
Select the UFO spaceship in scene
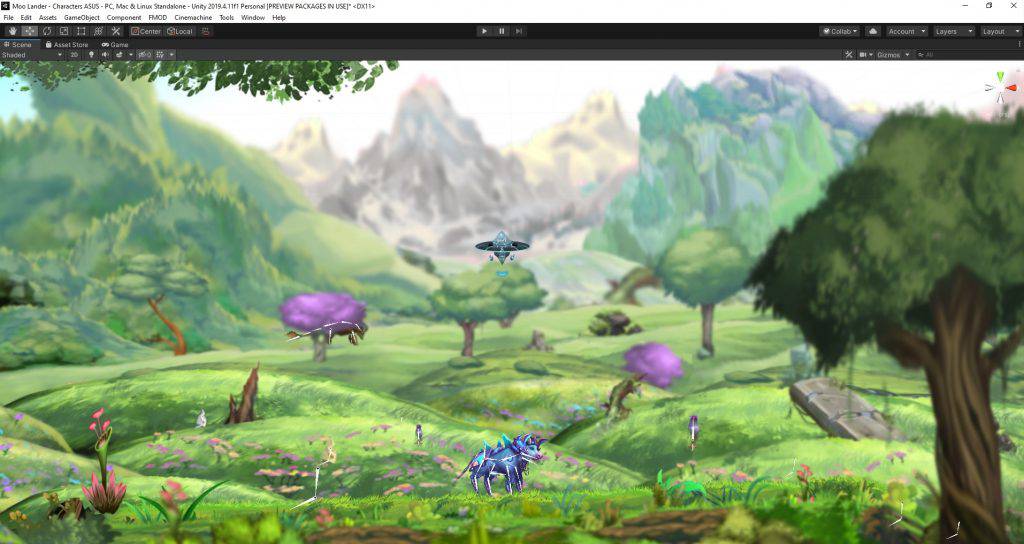coord(502,247)
